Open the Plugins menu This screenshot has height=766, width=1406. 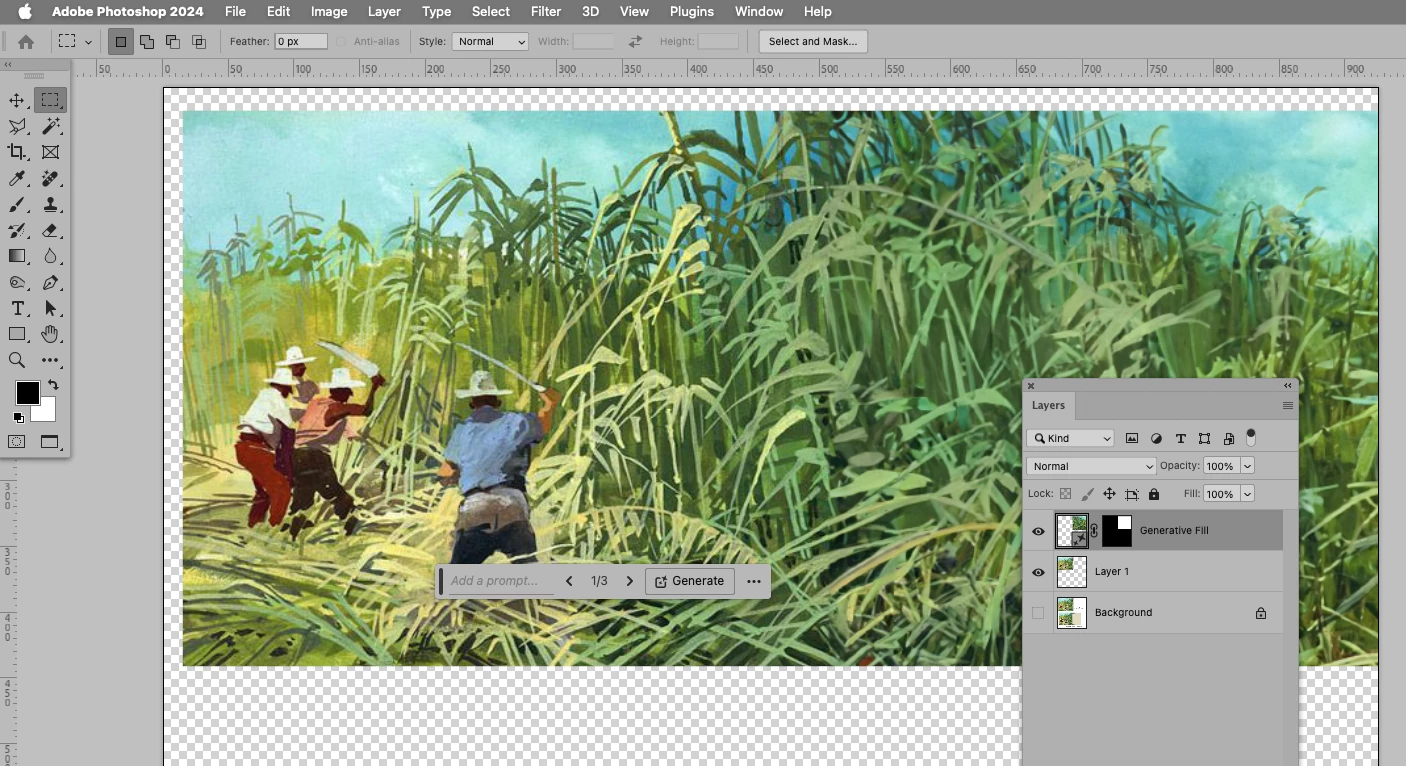click(x=692, y=11)
